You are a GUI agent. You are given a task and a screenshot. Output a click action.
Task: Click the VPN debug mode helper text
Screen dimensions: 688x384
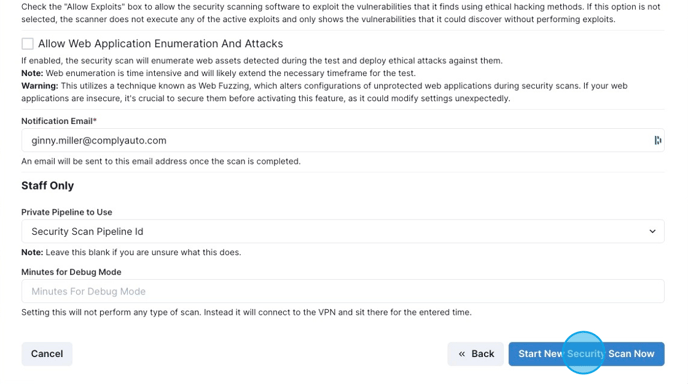tap(247, 312)
